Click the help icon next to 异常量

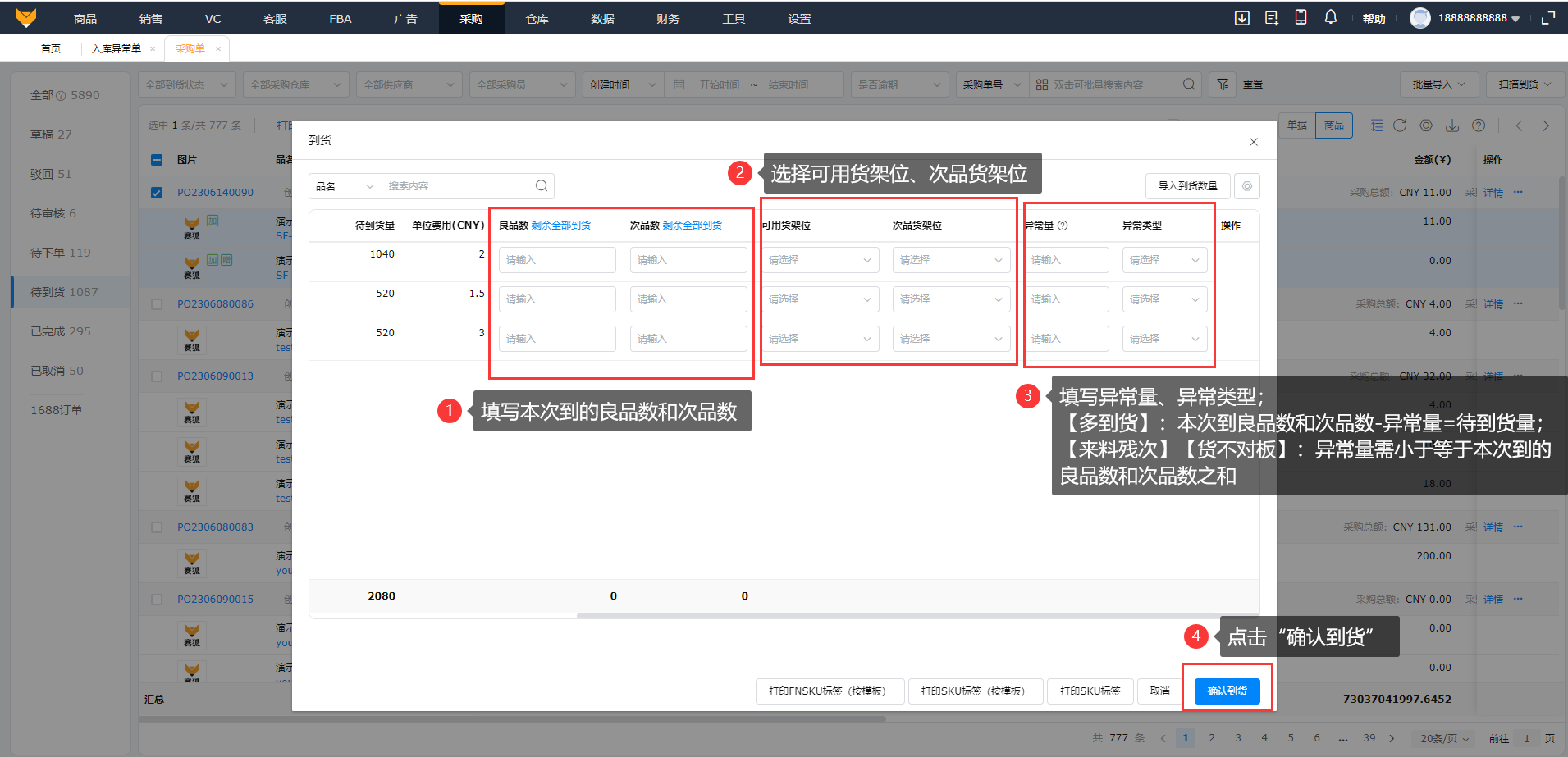click(1063, 226)
